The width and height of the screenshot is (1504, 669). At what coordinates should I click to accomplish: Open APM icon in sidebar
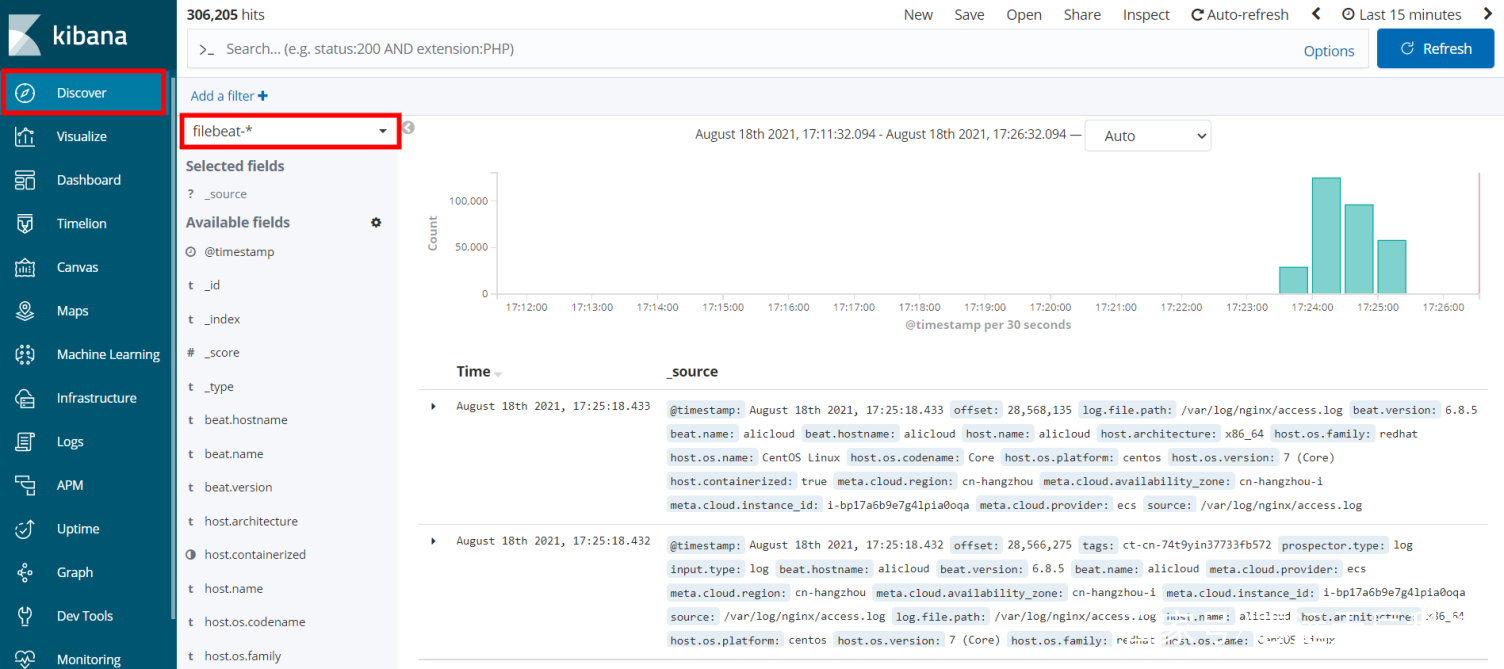click(25, 485)
